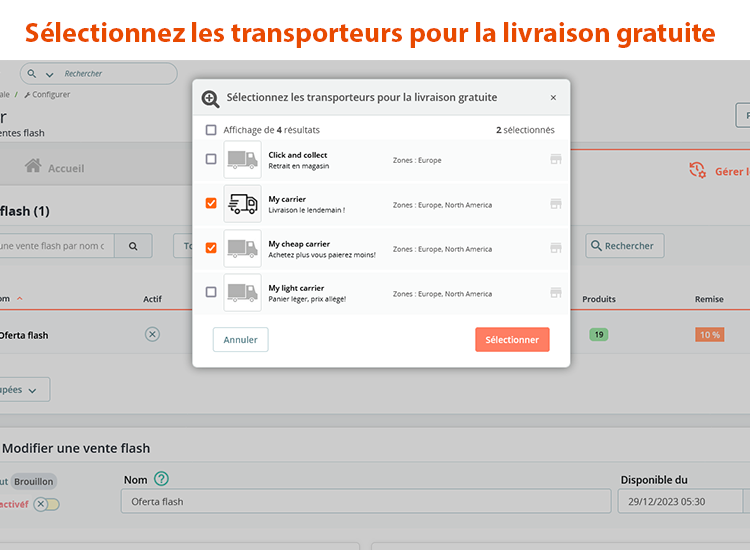750x550 pixels.
Task: Focus the flash sale name search field
Action: (x=55, y=246)
